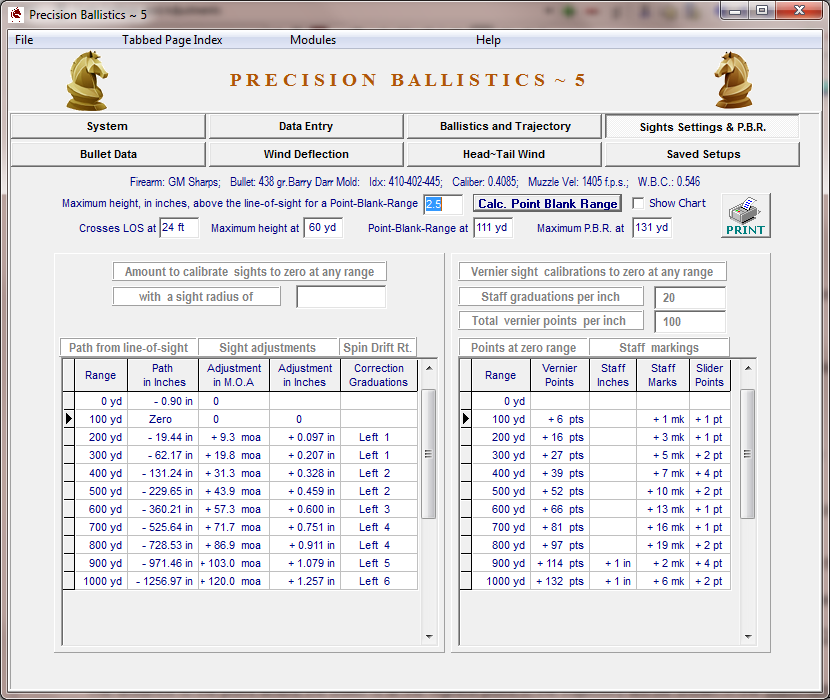The height and width of the screenshot is (700, 830).
Task: Click the Staff Marks column header
Action: click(x=663, y=375)
